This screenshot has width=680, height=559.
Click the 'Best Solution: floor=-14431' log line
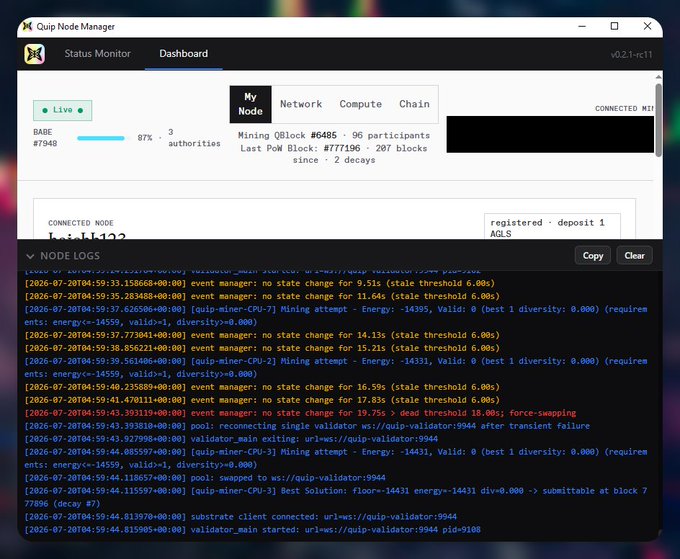(x=336, y=497)
